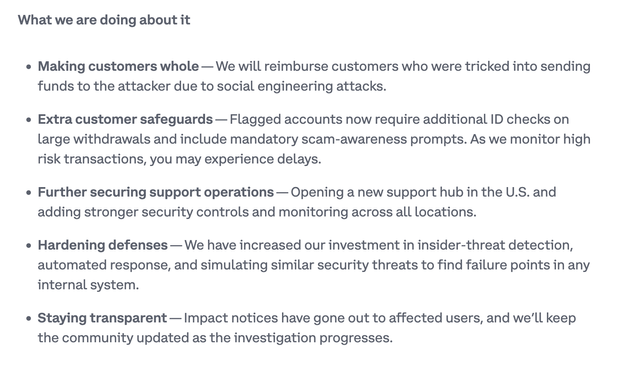622x370 pixels.
Task: Click the bullet before Hardening defenses
Action: click(28, 245)
